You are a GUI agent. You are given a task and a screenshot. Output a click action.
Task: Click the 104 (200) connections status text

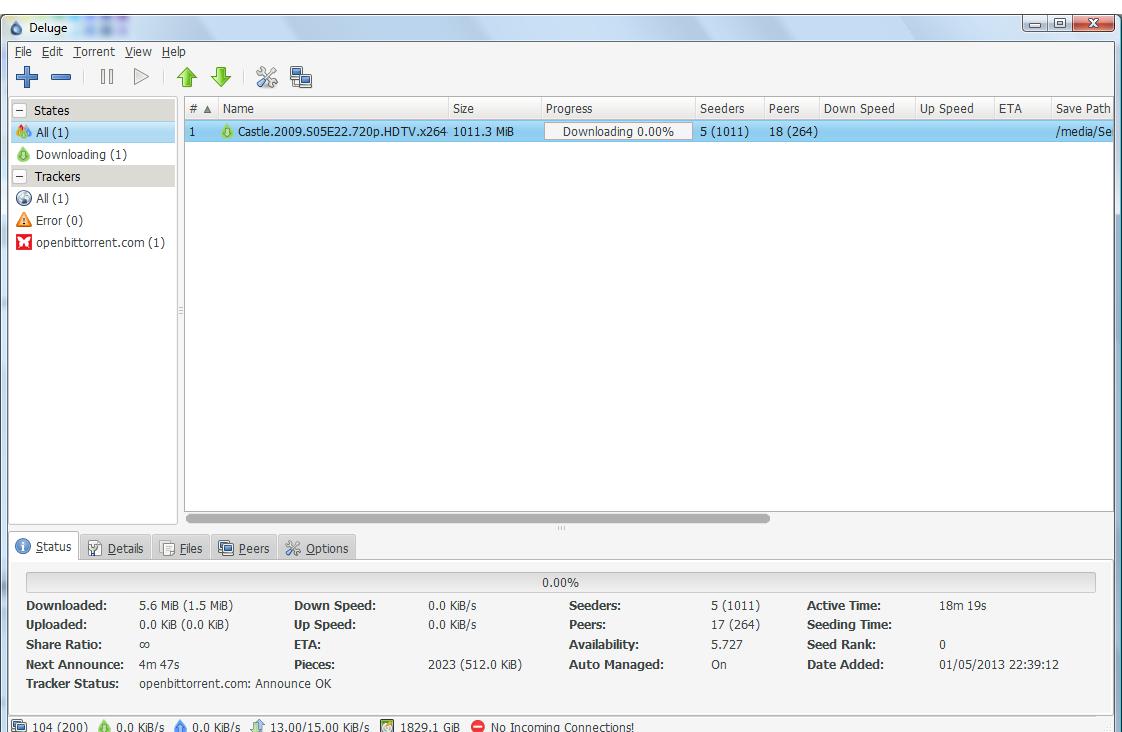[x=60, y=726]
